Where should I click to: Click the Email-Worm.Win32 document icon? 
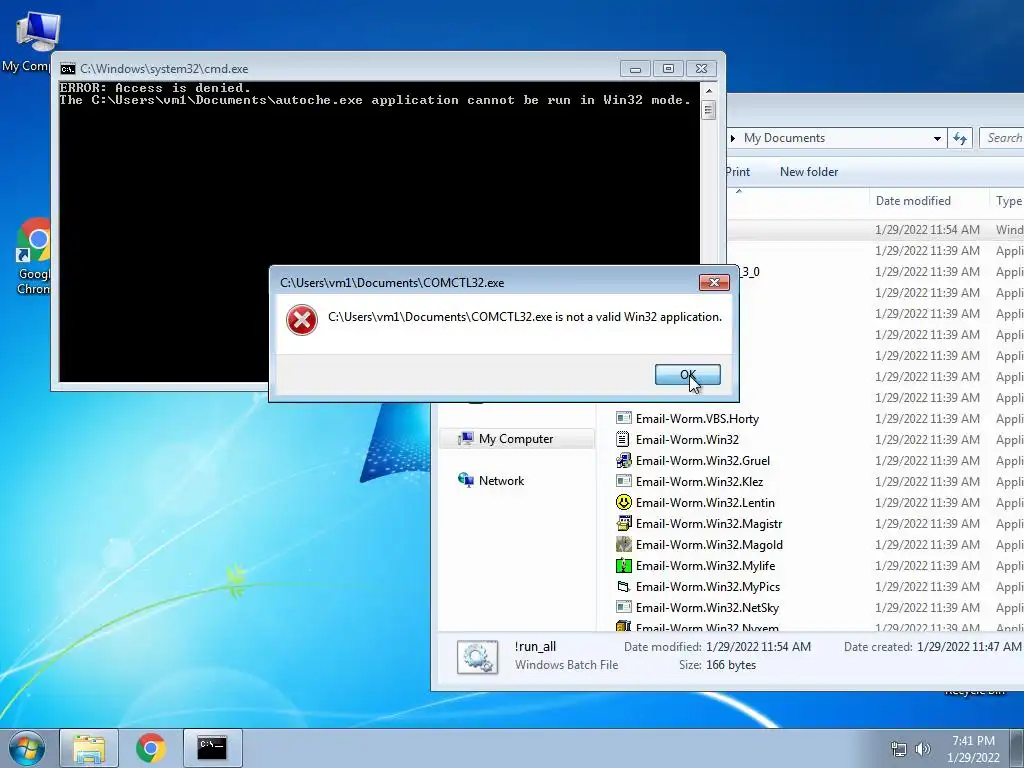(624, 439)
